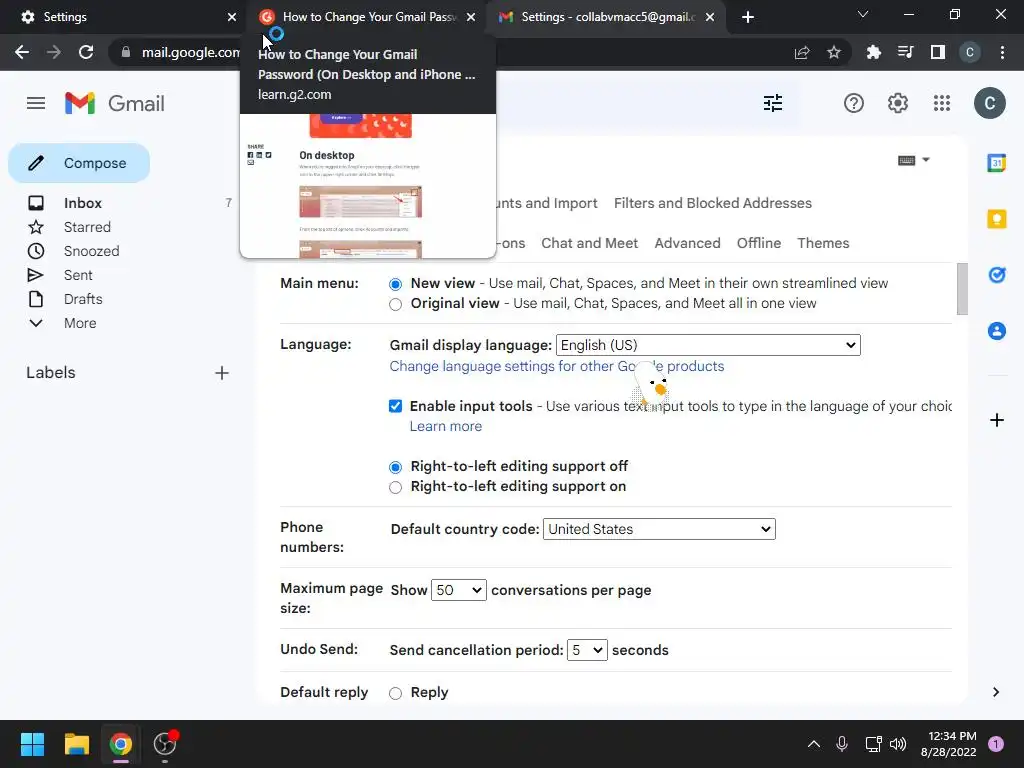
Task: Open OBS Studio from taskbar
Action: click(165, 744)
